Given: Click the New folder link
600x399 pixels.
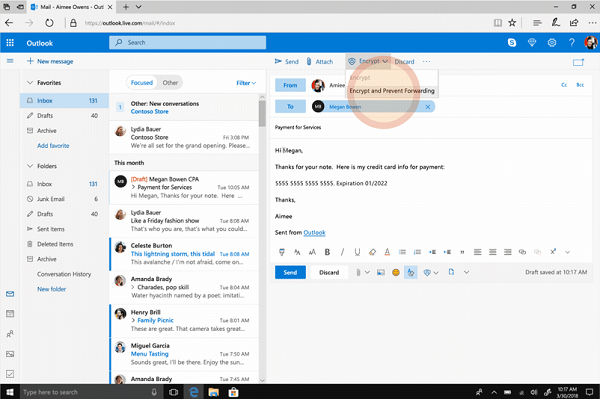Looking at the screenshot, I should coord(51,289).
